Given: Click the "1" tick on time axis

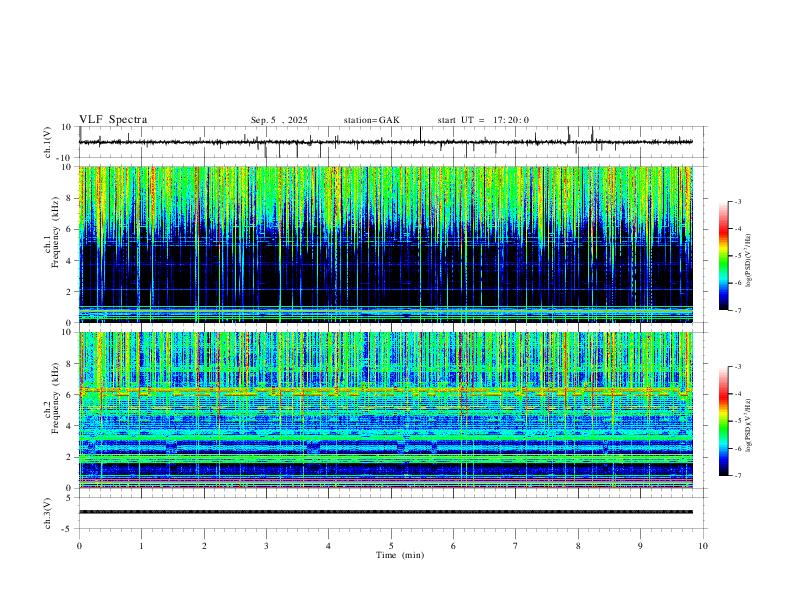Looking at the screenshot, I should 141,546.
